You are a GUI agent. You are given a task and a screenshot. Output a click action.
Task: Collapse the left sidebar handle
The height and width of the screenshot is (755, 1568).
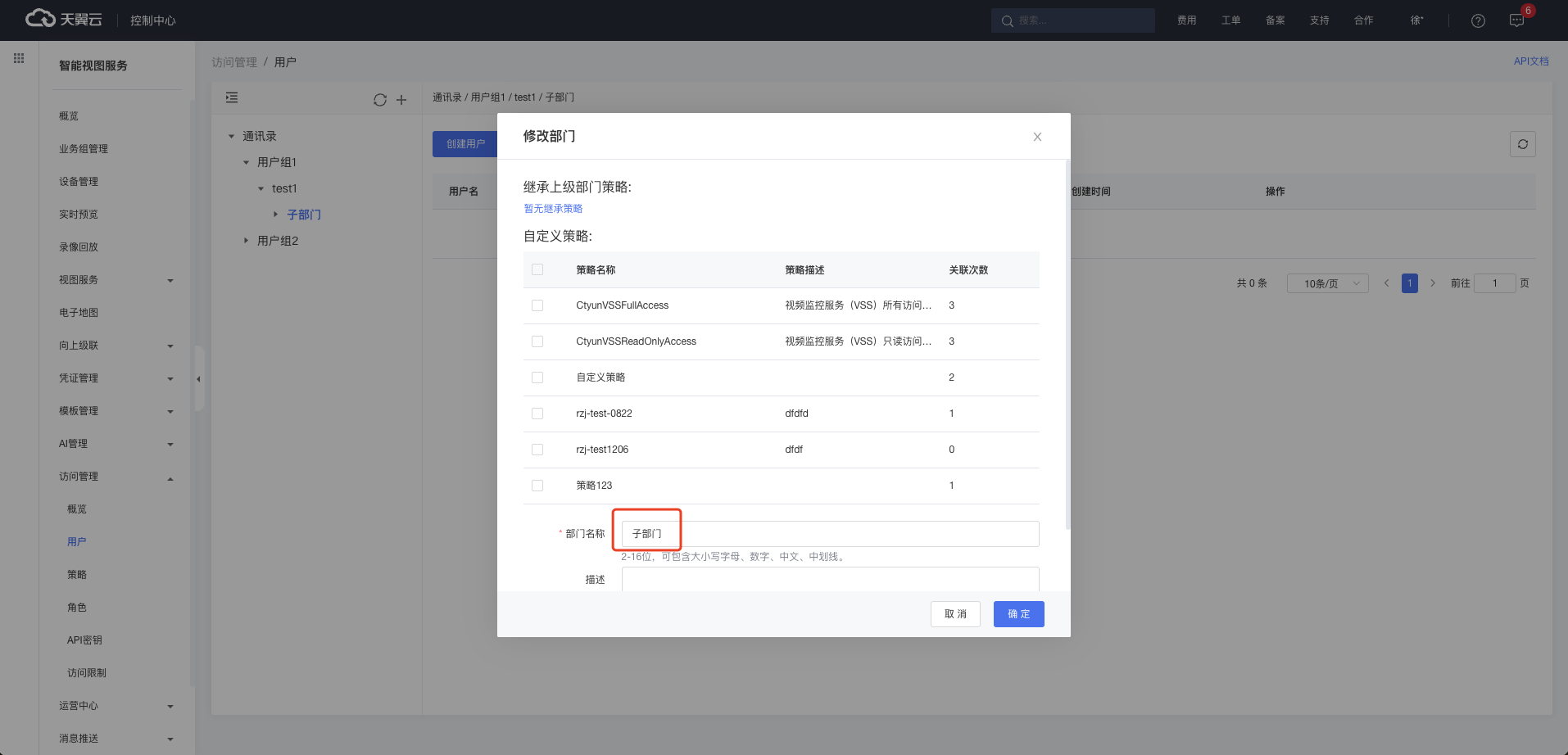coord(198,378)
